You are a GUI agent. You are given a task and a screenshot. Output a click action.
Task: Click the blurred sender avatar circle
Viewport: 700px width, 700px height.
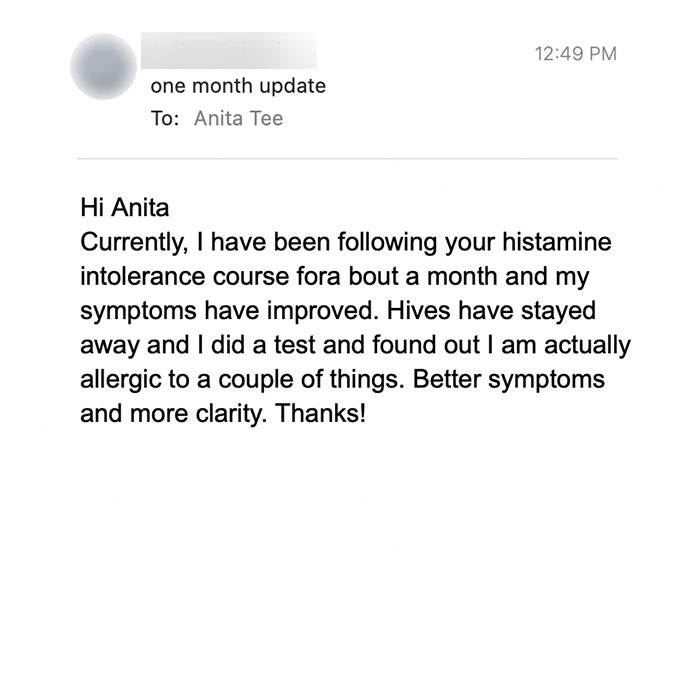point(104,66)
